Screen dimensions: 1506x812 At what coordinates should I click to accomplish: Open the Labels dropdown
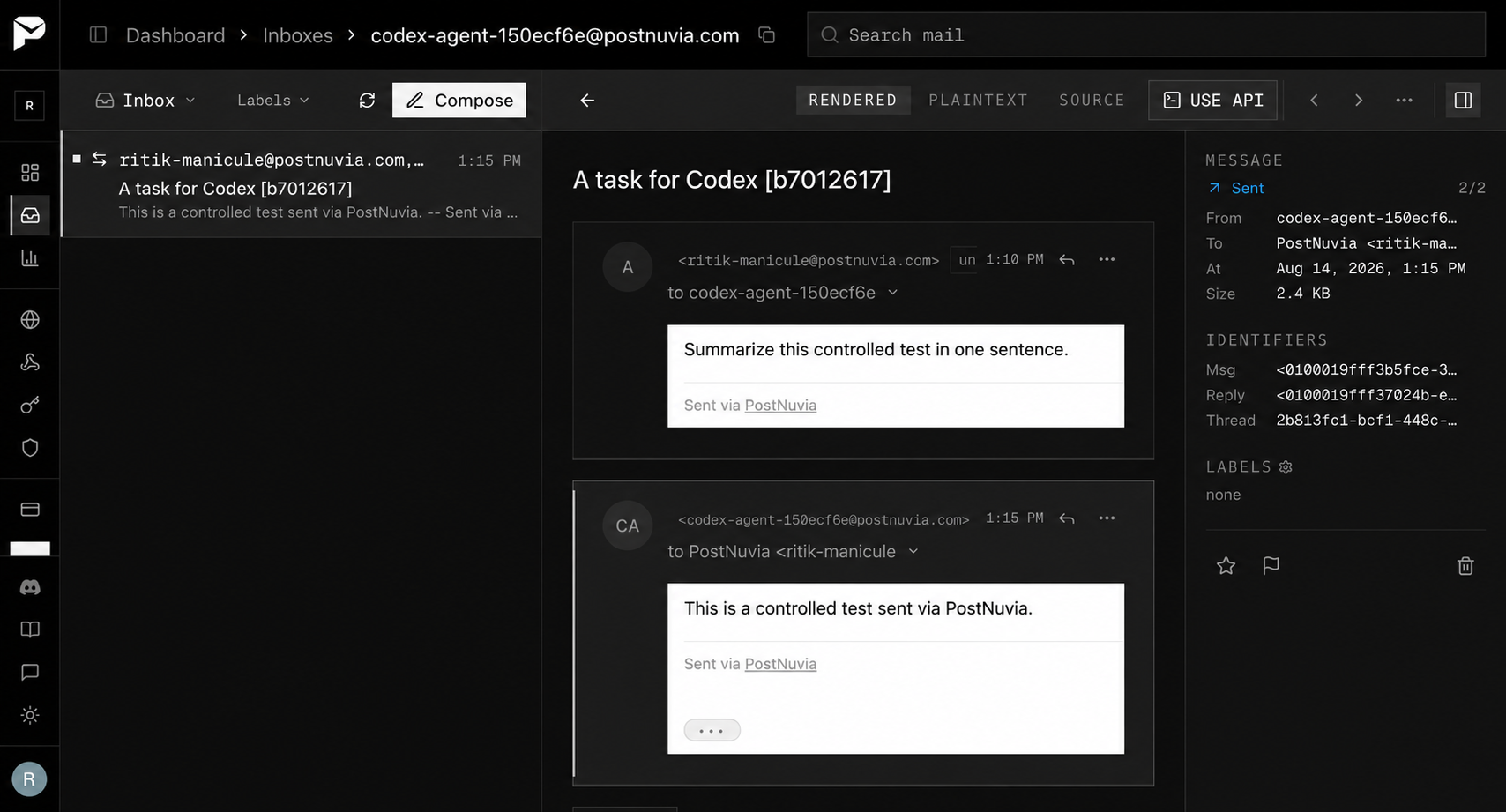click(273, 101)
